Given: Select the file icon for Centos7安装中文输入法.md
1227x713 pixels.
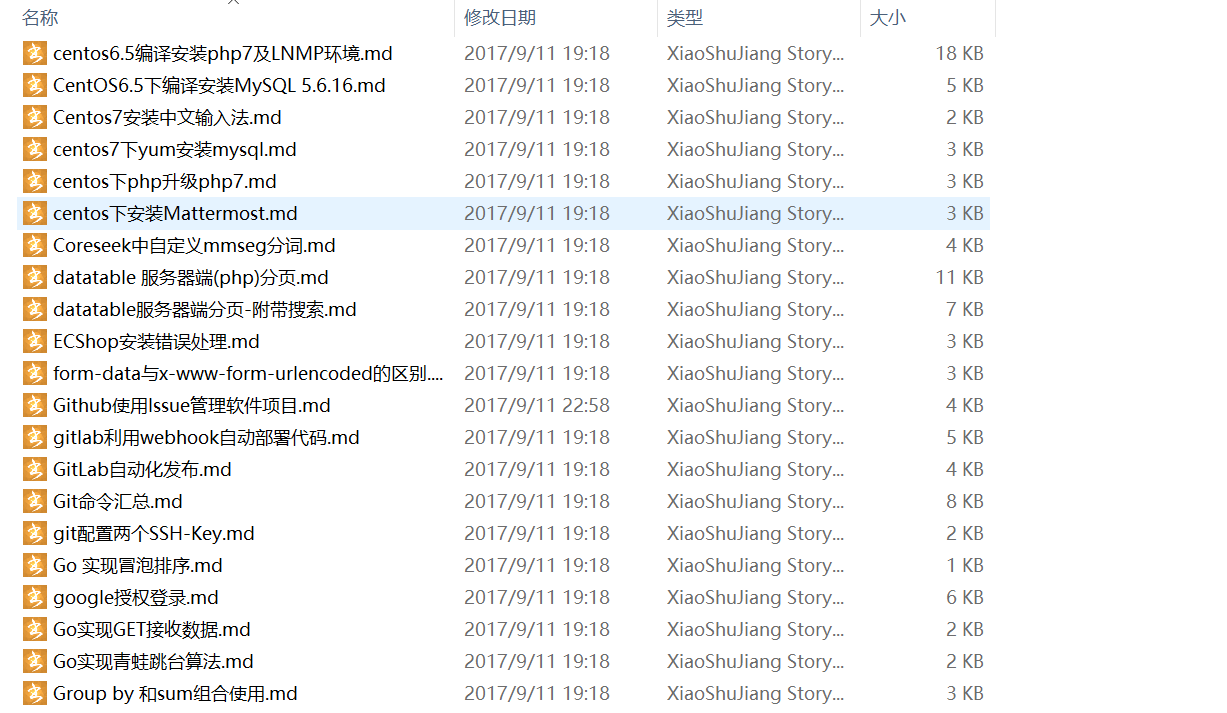Looking at the screenshot, I should pos(35,117).
